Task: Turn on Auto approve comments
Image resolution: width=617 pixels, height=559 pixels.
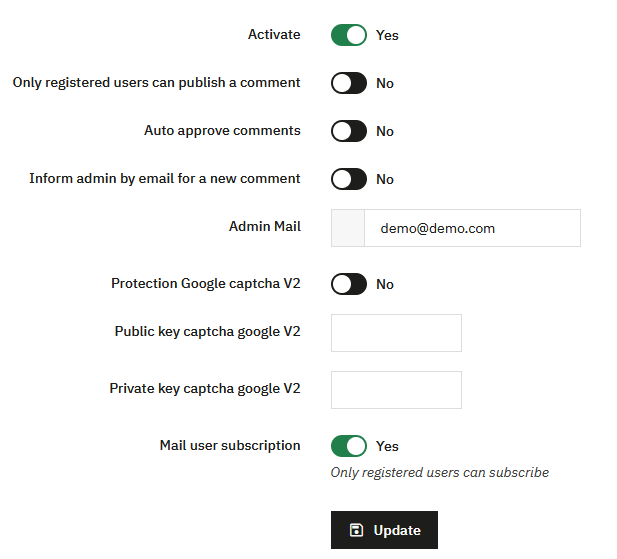Action: point(349,131)
